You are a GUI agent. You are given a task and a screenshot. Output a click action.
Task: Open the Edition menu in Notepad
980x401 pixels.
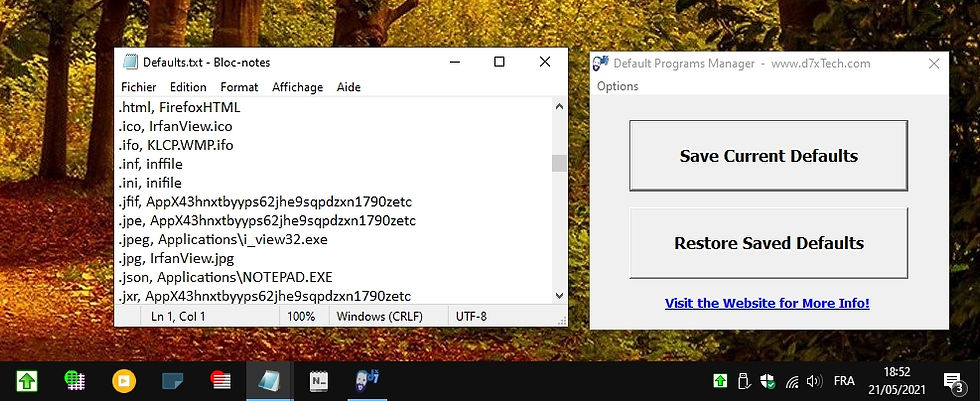point(188,87)
